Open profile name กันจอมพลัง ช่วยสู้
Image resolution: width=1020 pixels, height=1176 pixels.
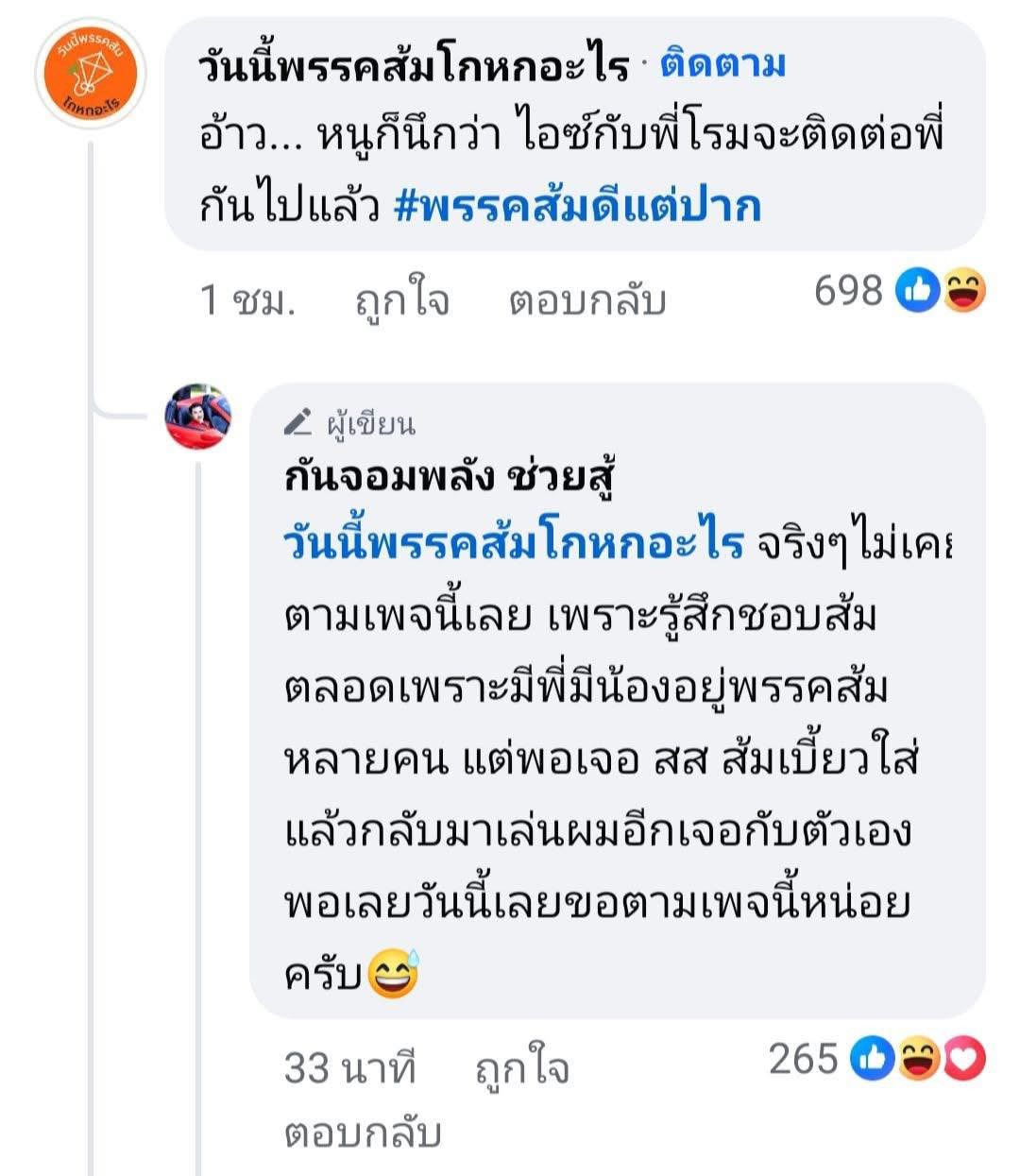[x=448, y=479]
